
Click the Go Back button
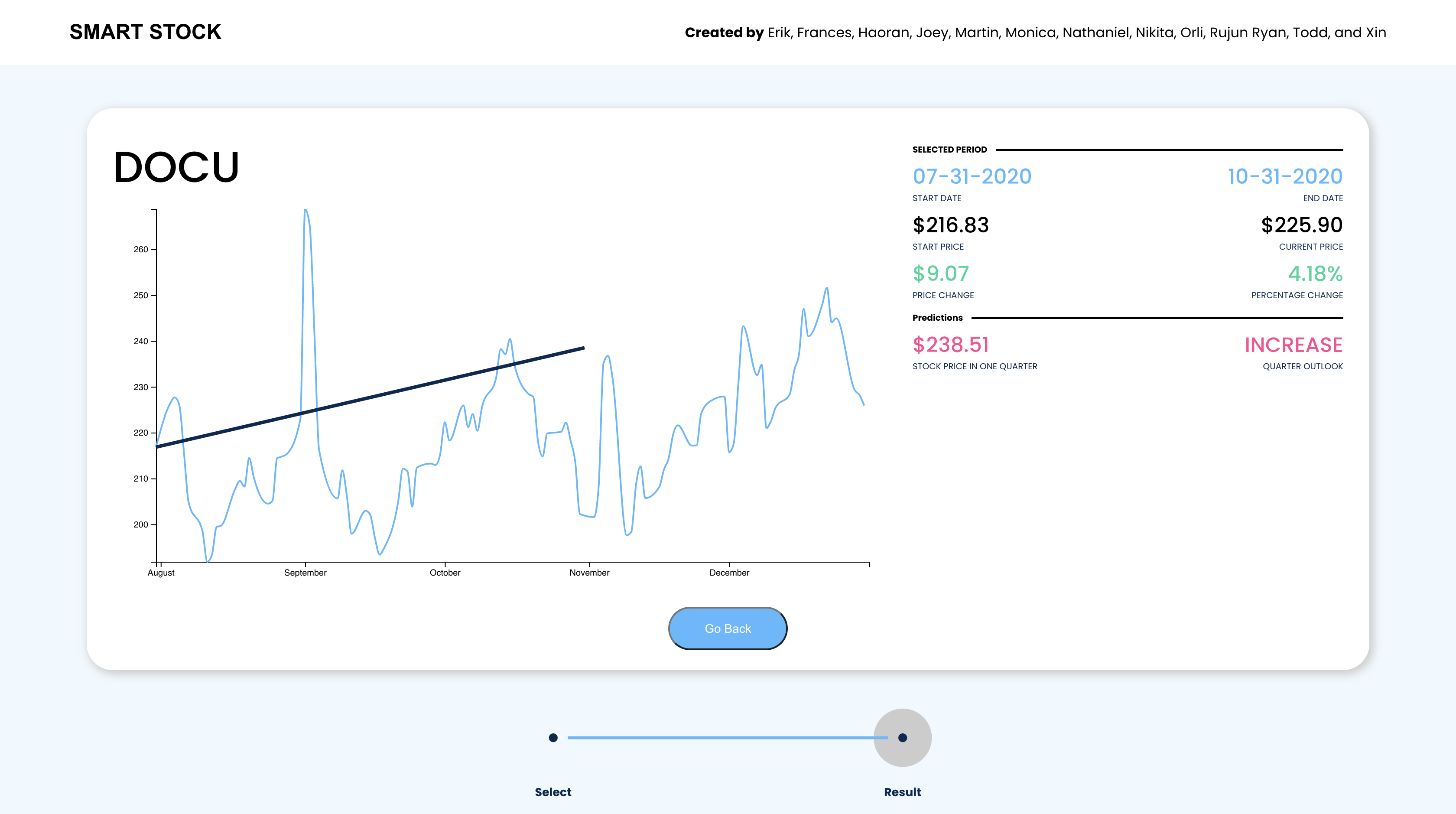[728, 628]
